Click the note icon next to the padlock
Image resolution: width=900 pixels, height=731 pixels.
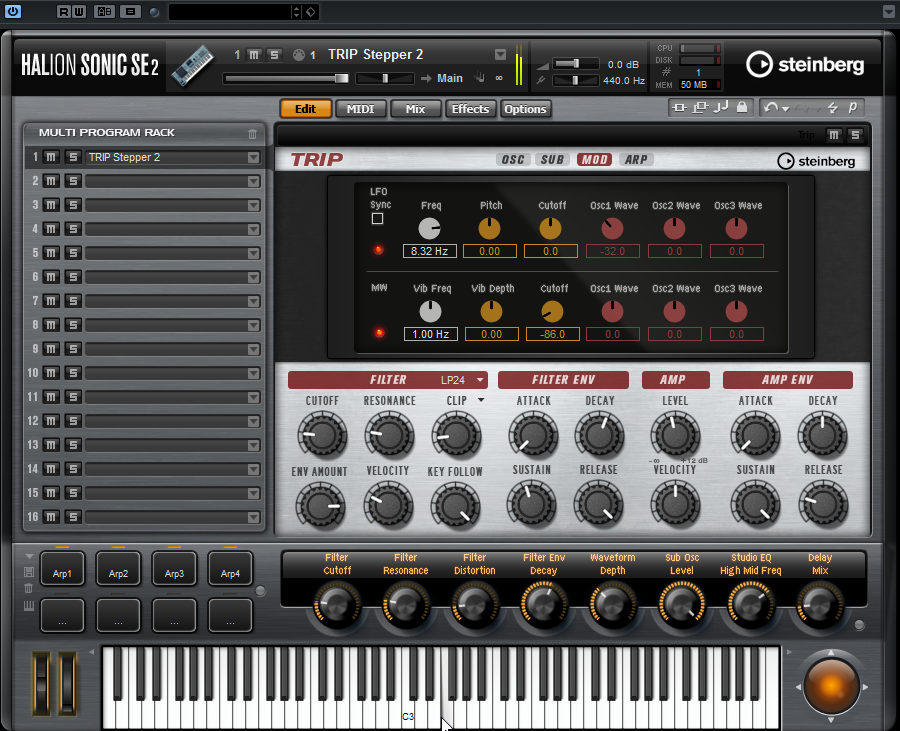(x=721, y=107)
